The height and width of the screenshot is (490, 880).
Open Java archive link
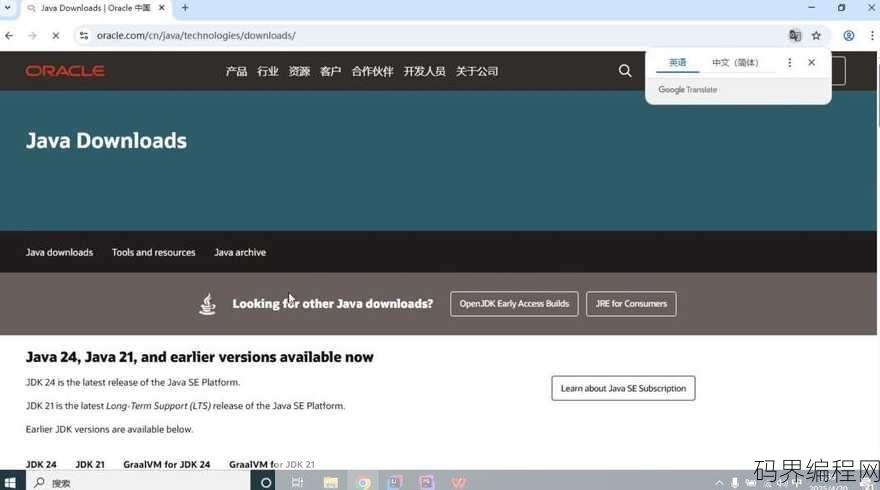pyautogui.click(x=240, y=253)
